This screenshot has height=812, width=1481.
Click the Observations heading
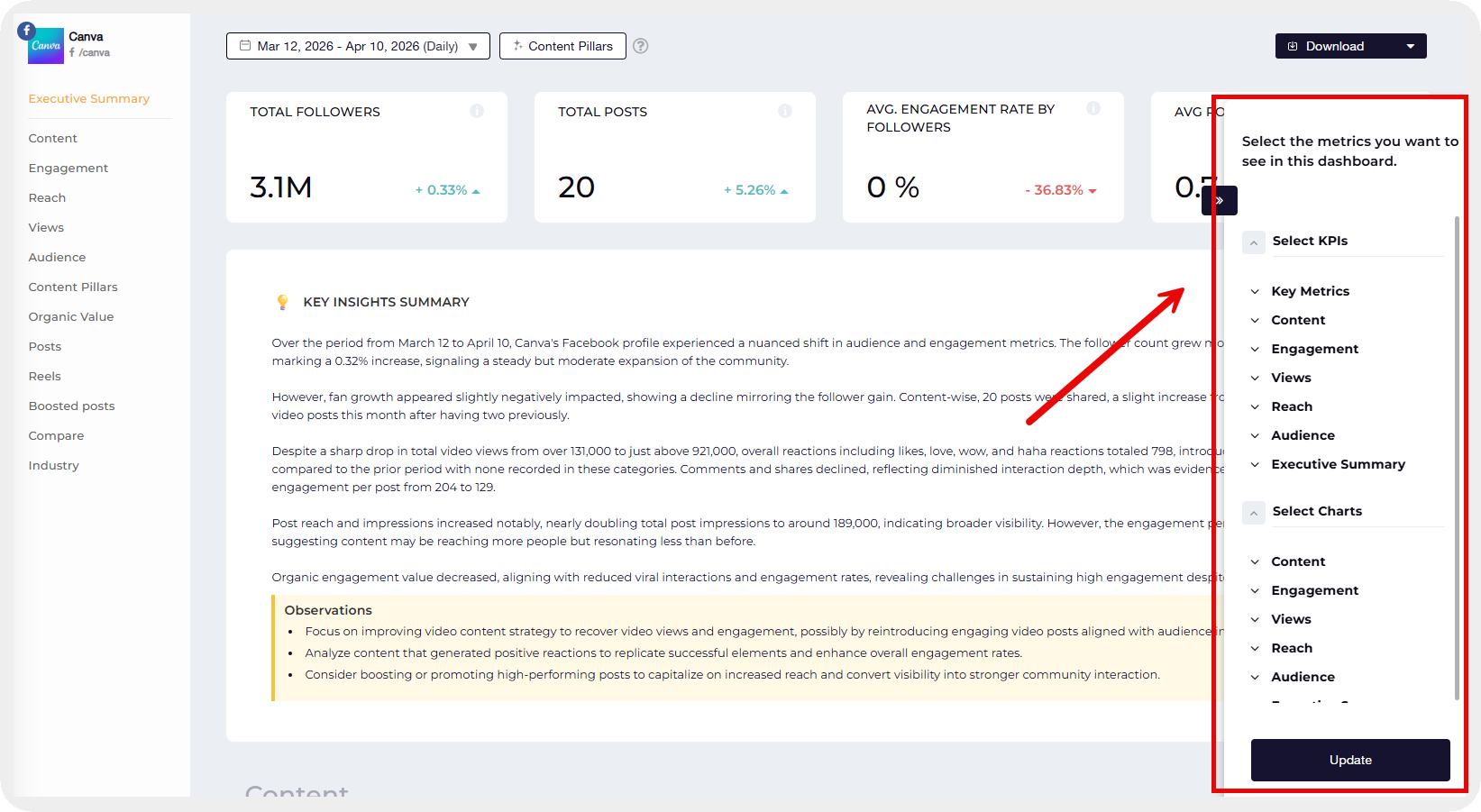point(328,610)
